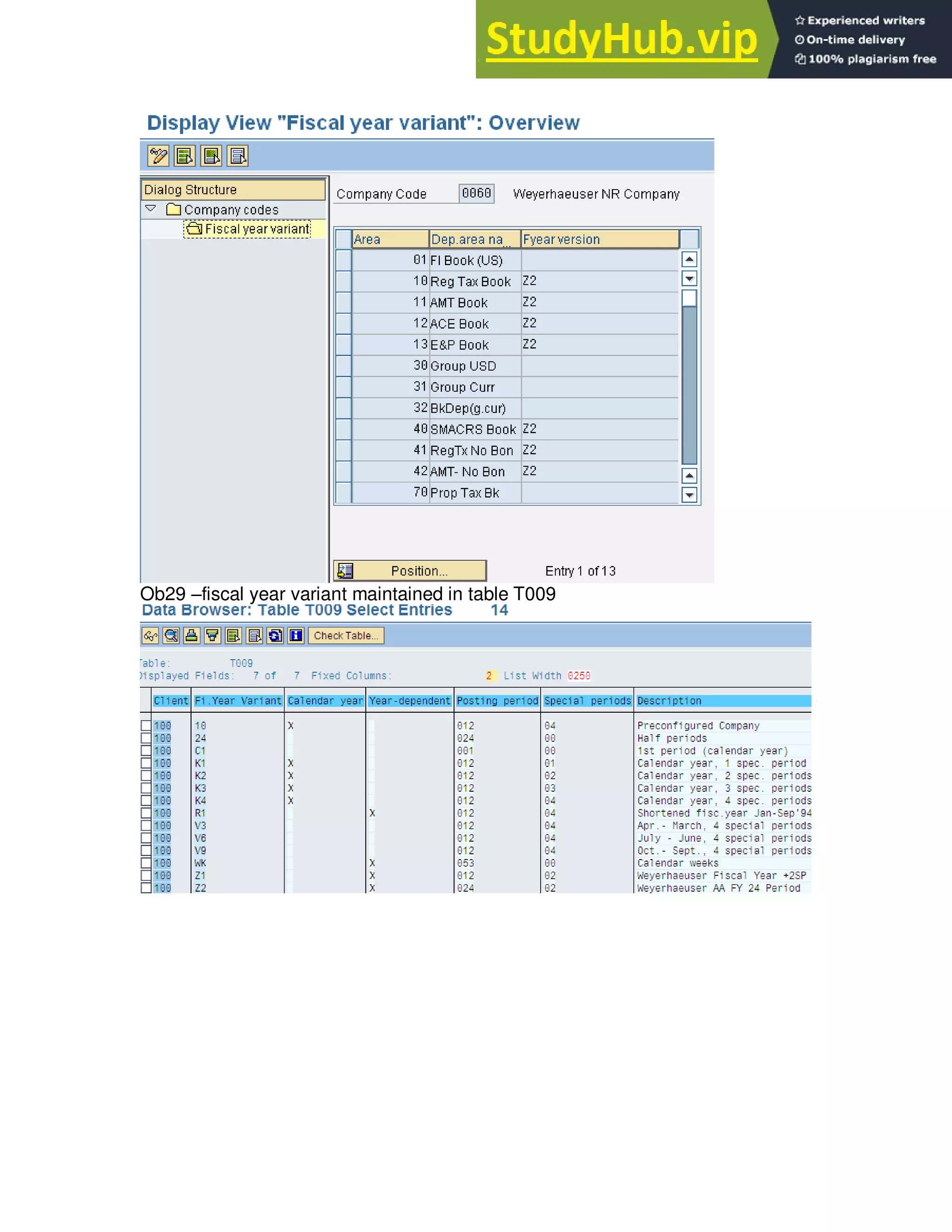Select the row selector for area 40 SMACRS Book
The width and height of the screenshot is (952, 1232).
click(x=344, y=429)
